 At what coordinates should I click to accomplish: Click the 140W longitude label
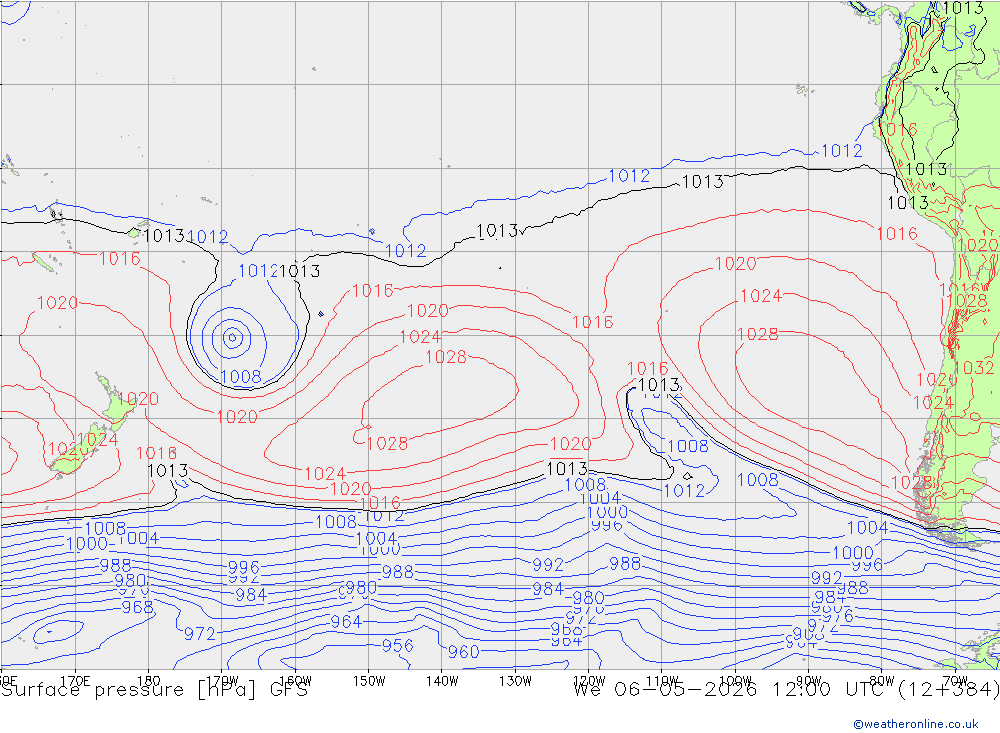442,681
